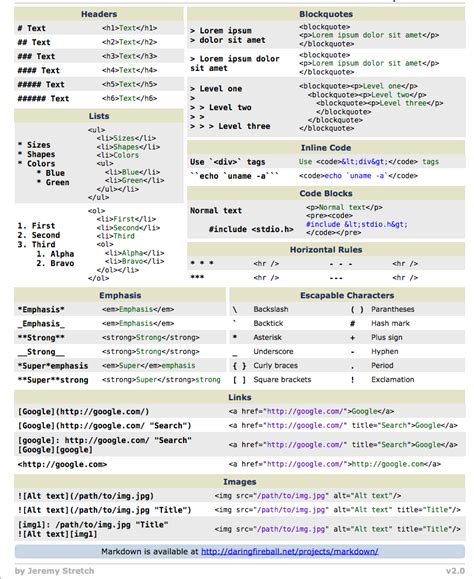Click the 'Exclamation' label
Image resolution: width=474 pixels, height=579 pixels.
393,379
